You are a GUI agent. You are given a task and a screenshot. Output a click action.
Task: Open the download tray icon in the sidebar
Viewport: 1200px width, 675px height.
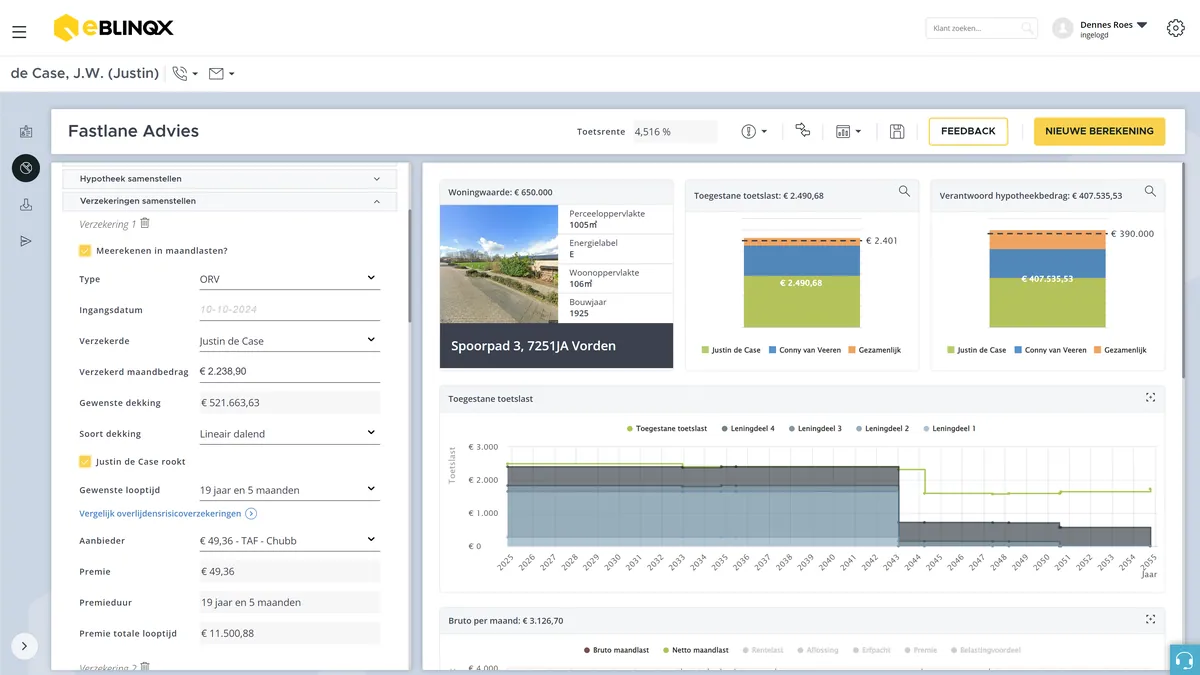click(x=26, y=205)
